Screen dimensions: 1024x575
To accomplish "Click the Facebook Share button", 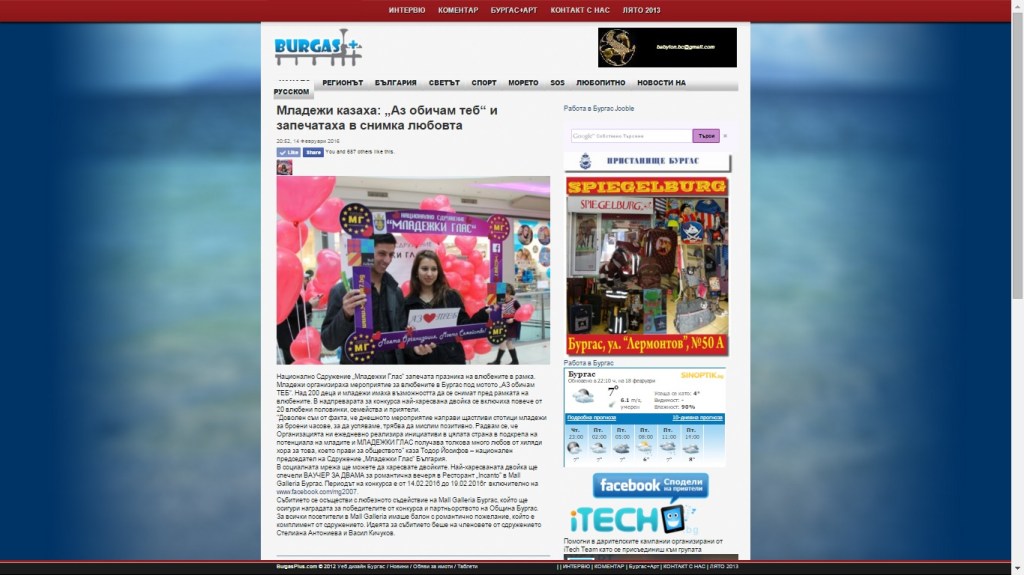I will coord(313,153).
